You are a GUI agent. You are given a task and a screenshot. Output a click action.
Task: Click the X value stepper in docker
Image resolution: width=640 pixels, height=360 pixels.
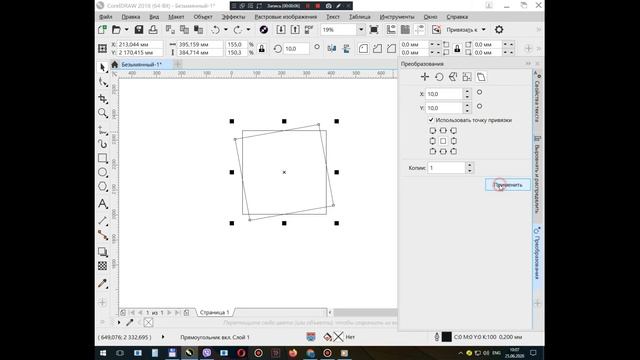[x=467, y=94]
